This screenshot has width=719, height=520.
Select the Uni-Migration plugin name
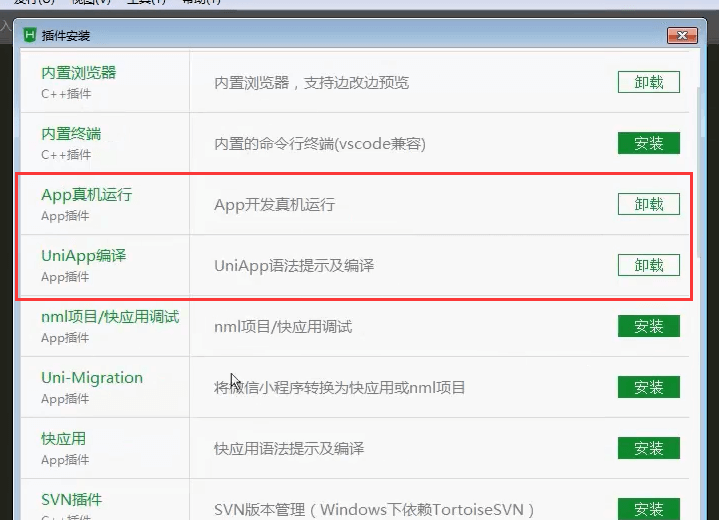coord(92,377)
